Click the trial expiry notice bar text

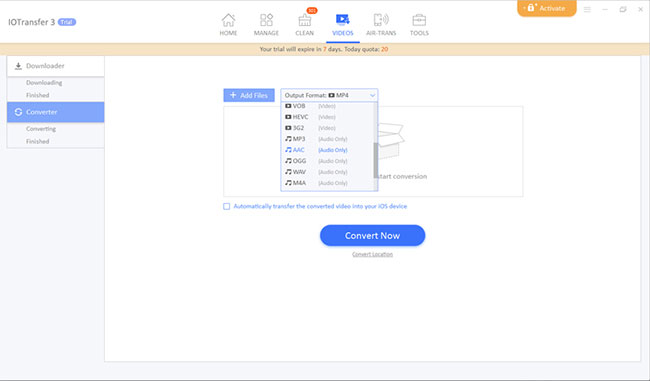(x=324, y=49)
